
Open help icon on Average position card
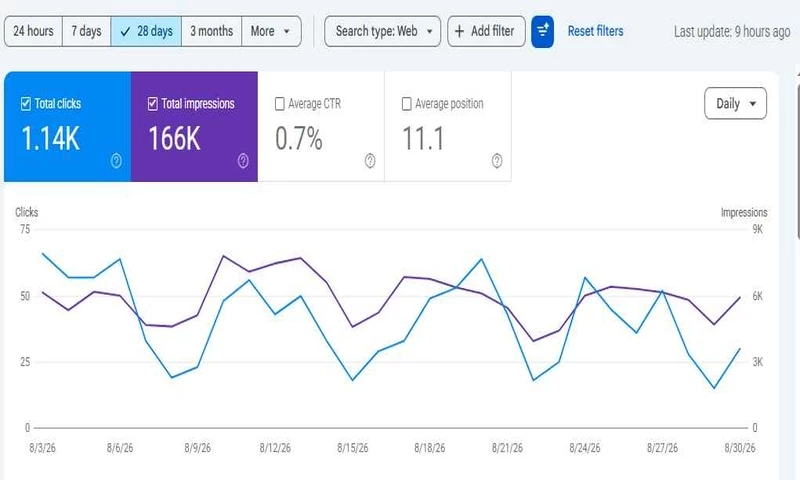click(x=497, y=161)
